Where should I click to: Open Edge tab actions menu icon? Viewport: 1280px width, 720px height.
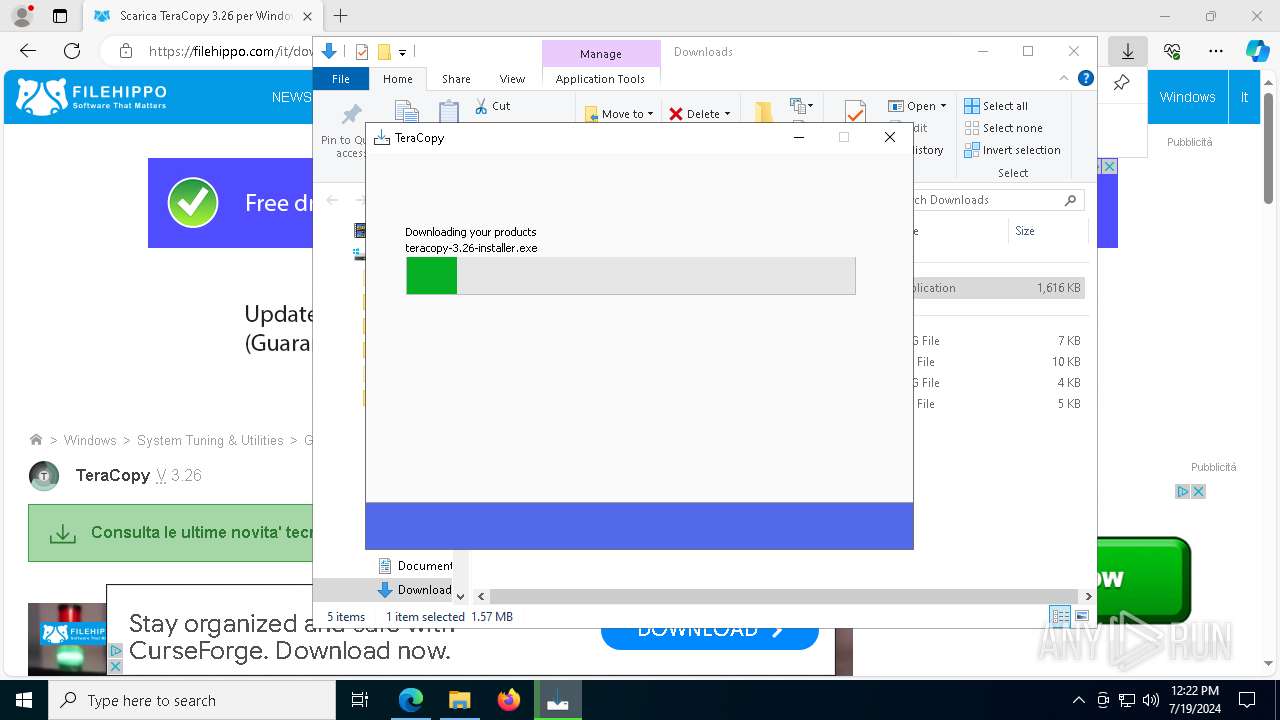pos(60,16)
